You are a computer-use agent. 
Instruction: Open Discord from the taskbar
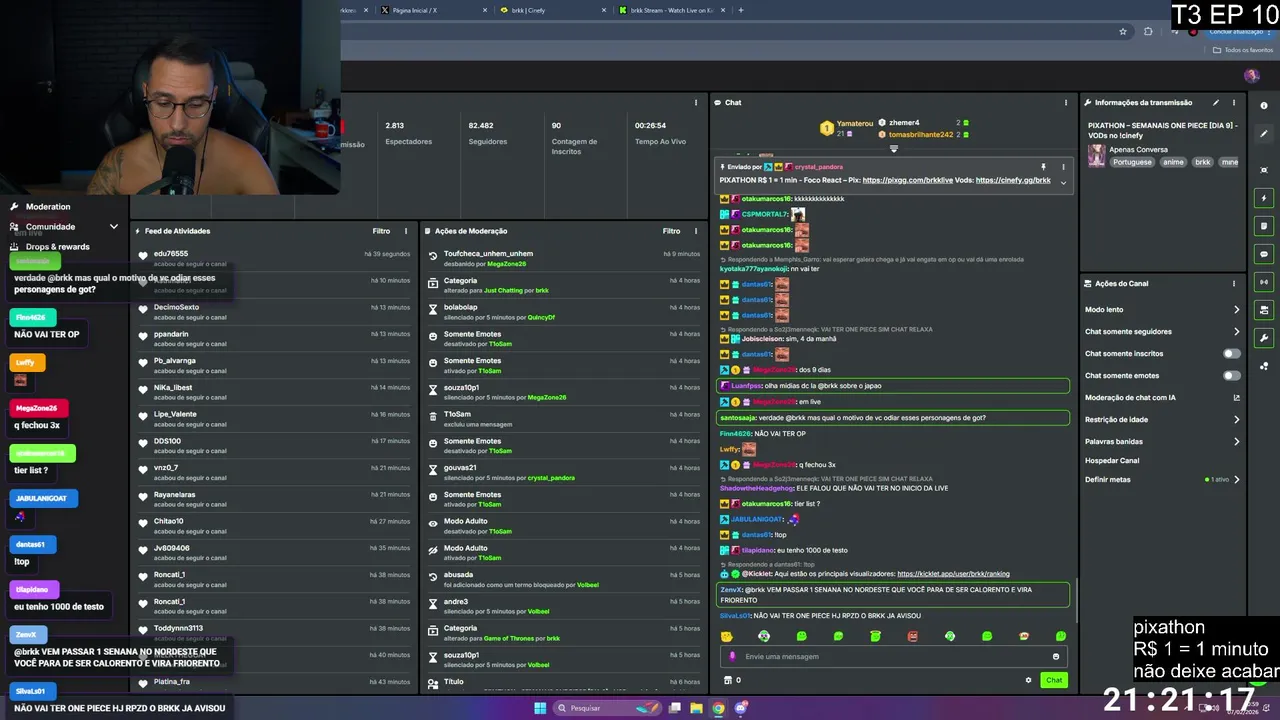click(x=741, y=708)
